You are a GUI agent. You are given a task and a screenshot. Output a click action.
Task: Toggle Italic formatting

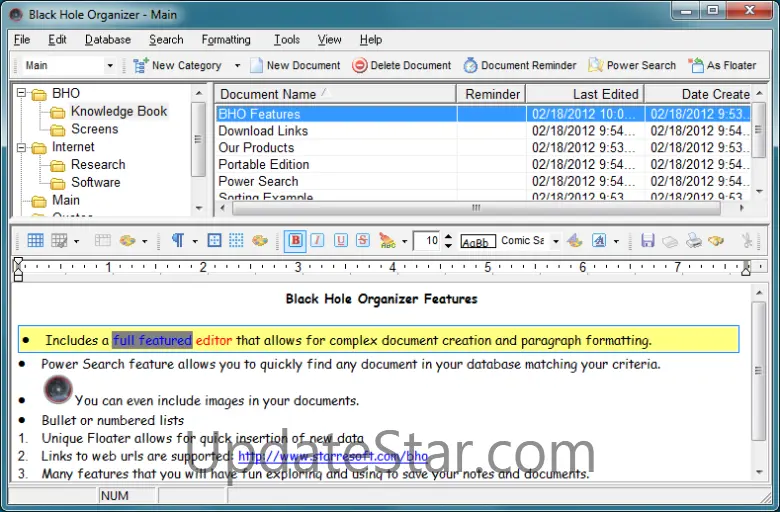[x=317, y=241]
